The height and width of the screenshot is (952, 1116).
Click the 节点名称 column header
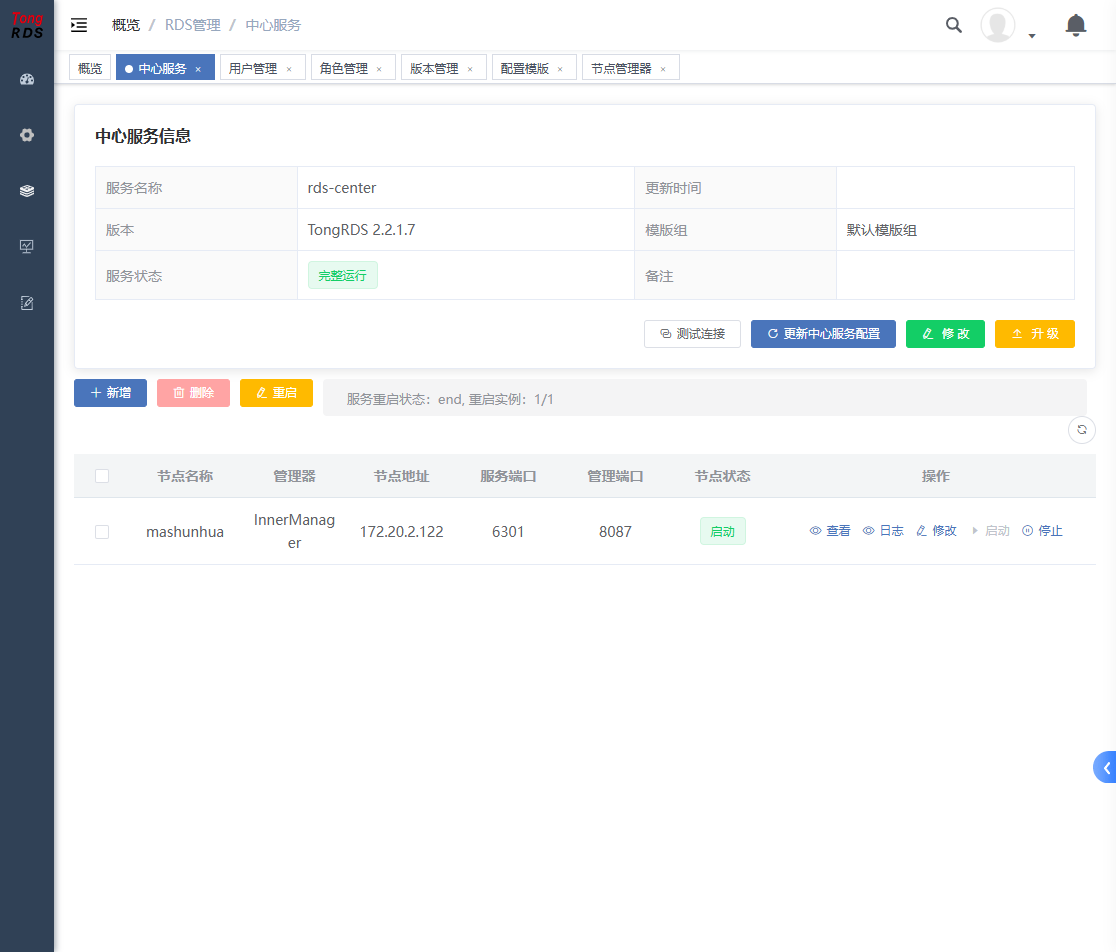(185, 476)
